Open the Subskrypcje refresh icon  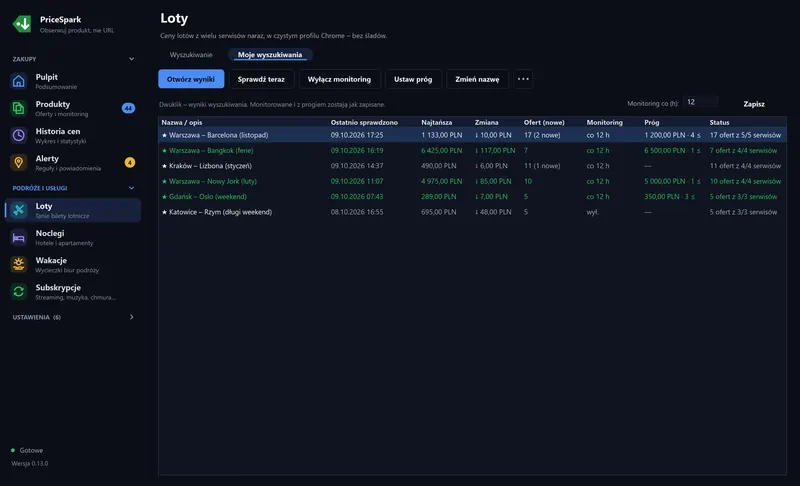[x=19, y=291]
